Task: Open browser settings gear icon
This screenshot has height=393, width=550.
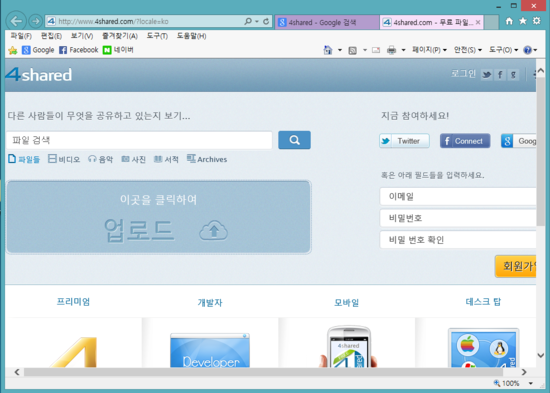Action: tap(537, 21)
